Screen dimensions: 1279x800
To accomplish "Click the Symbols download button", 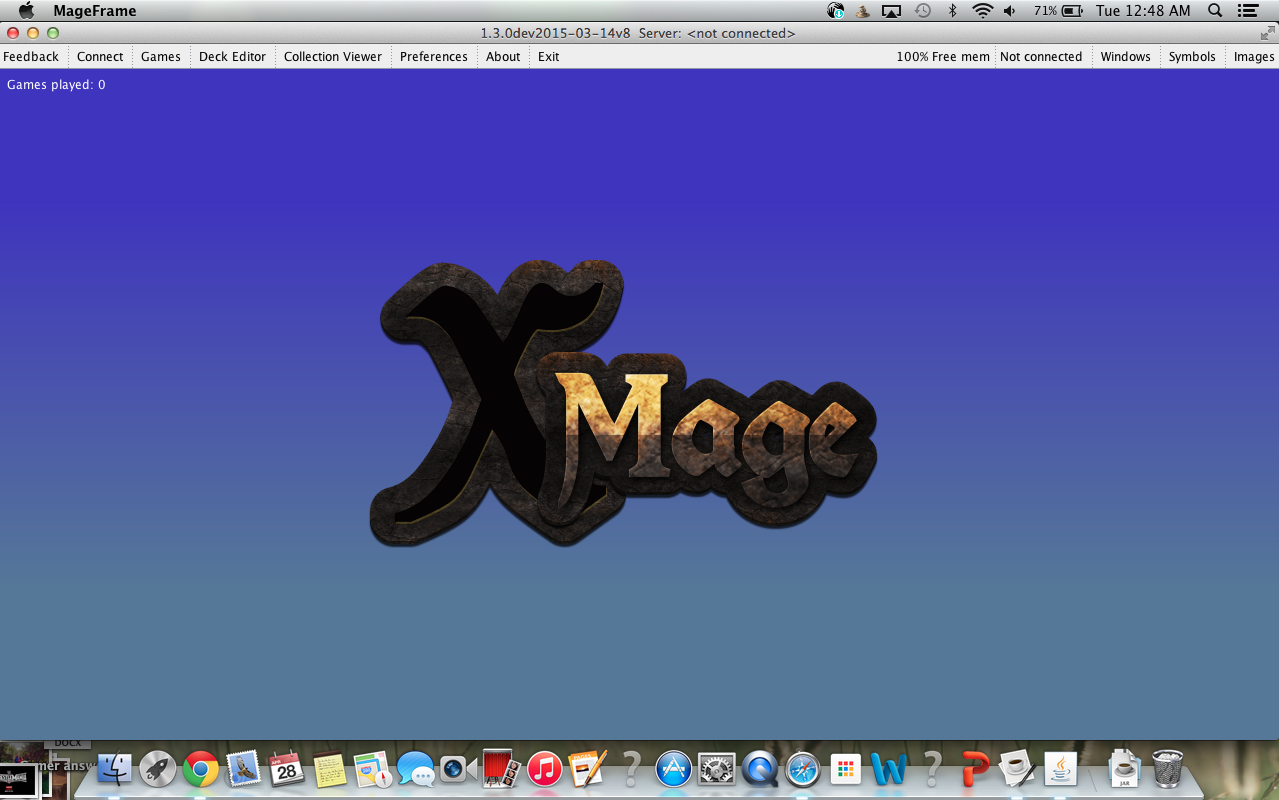I will [1192, 57].
